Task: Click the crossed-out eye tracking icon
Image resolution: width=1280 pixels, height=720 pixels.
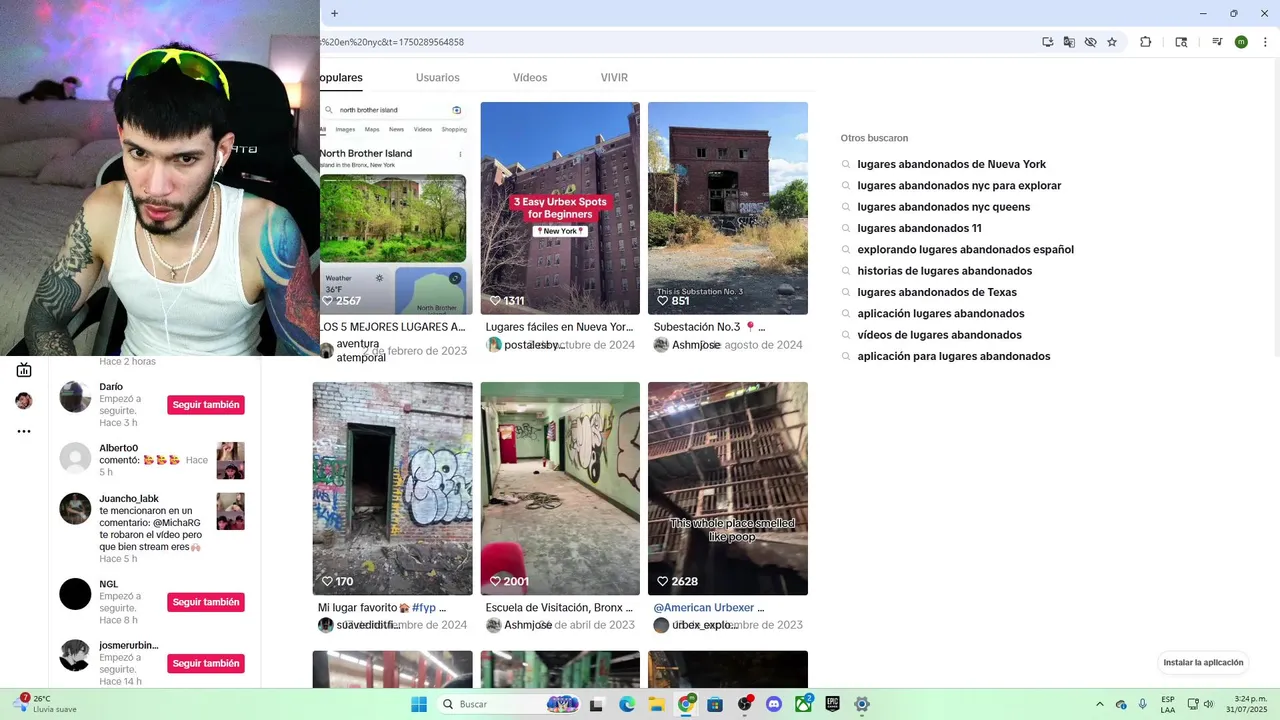Action: click(x=1090, y=42)
